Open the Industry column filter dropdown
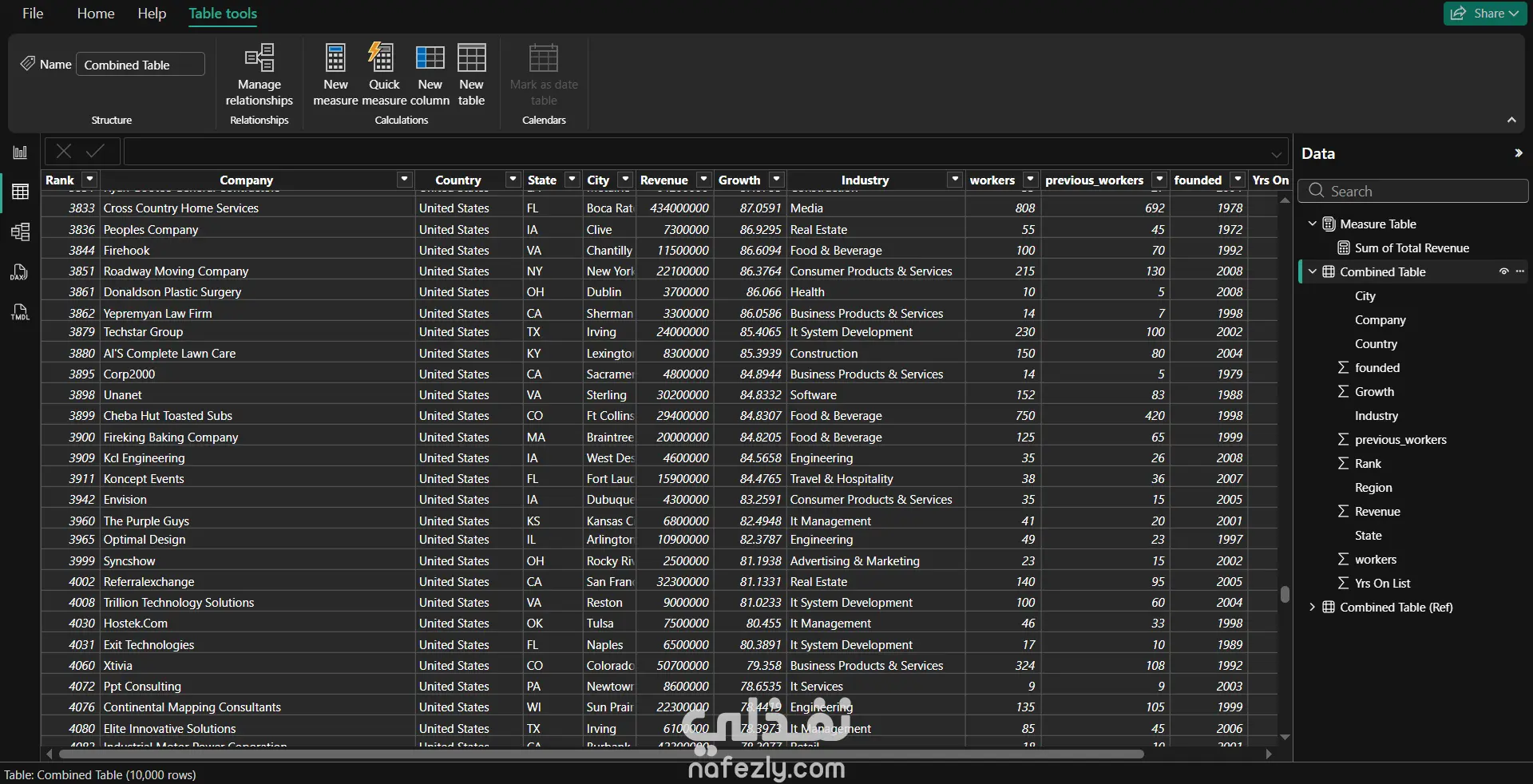 pos(954,180)
